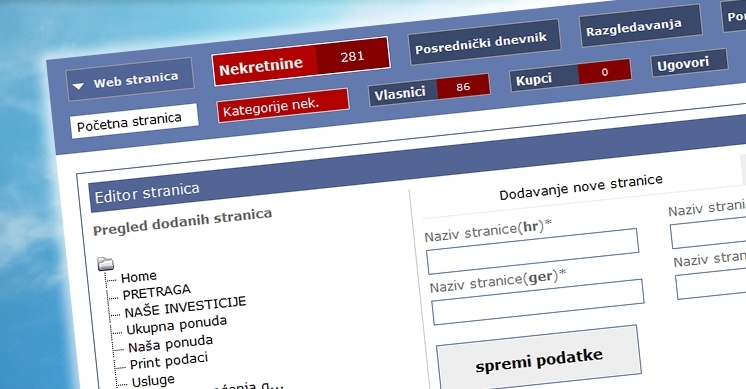Click the Kupci count badge showing 0
The image size is (746, 389).
click(x=605, y=71)
